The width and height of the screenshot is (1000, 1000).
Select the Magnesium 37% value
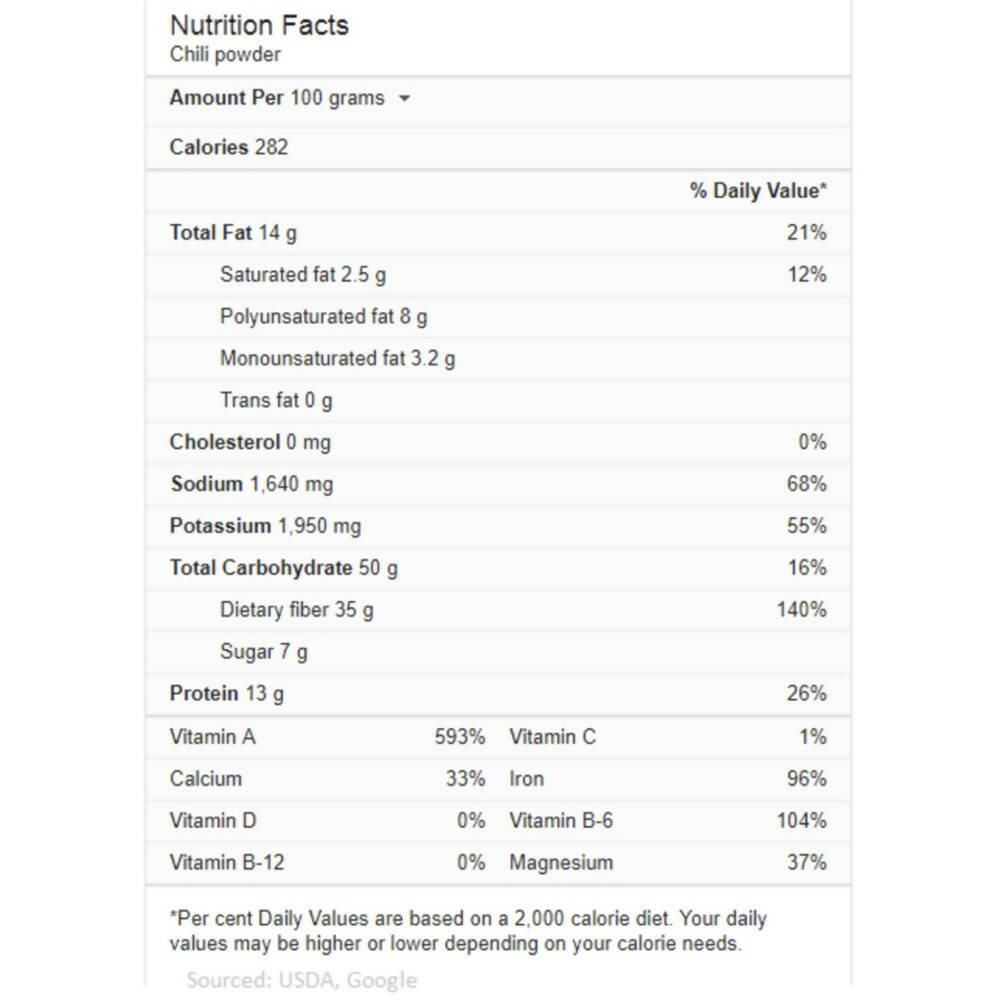click(x=806, y=863)
